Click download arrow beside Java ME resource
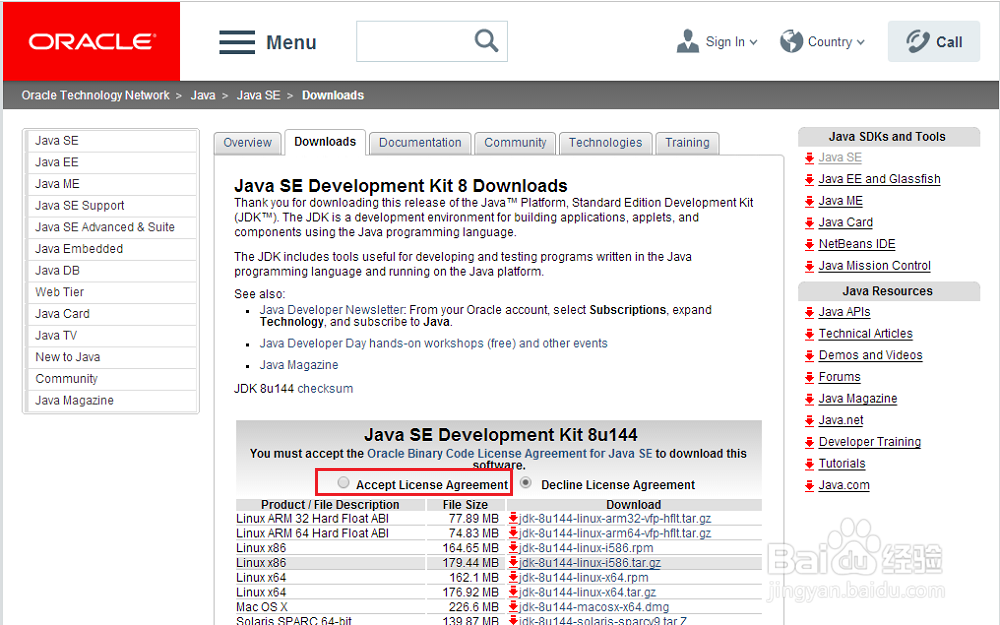The height and width of the screenshot is (625, 1000). tap(809, 202)
